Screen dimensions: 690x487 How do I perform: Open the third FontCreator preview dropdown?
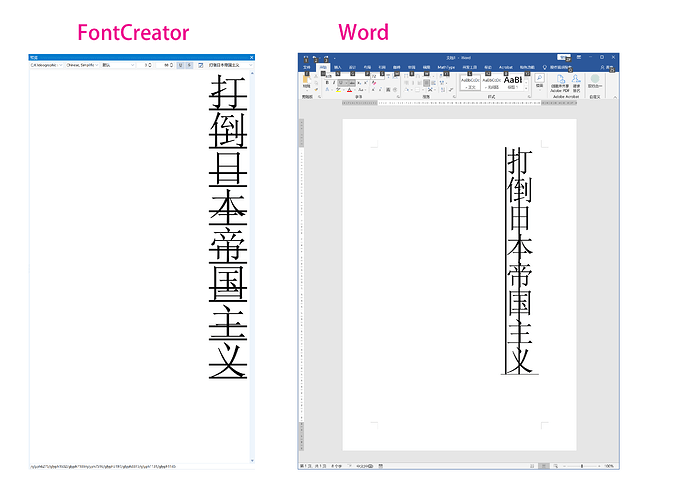[118, 65]
